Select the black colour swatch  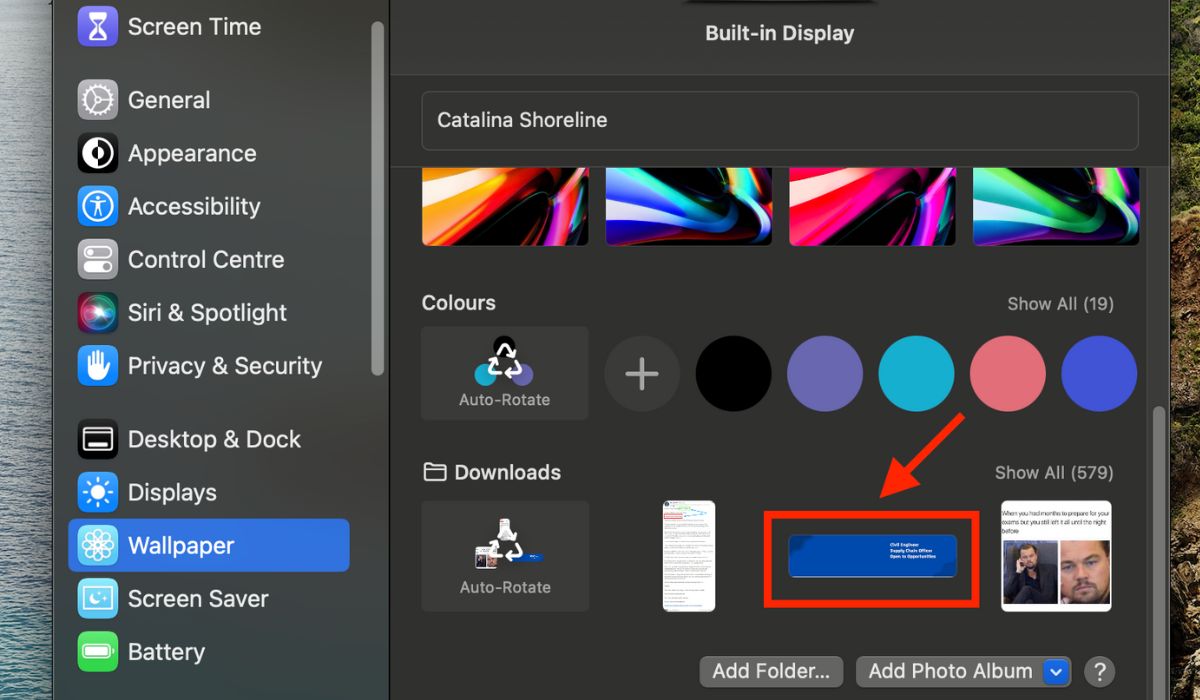(x=733, y=373)
